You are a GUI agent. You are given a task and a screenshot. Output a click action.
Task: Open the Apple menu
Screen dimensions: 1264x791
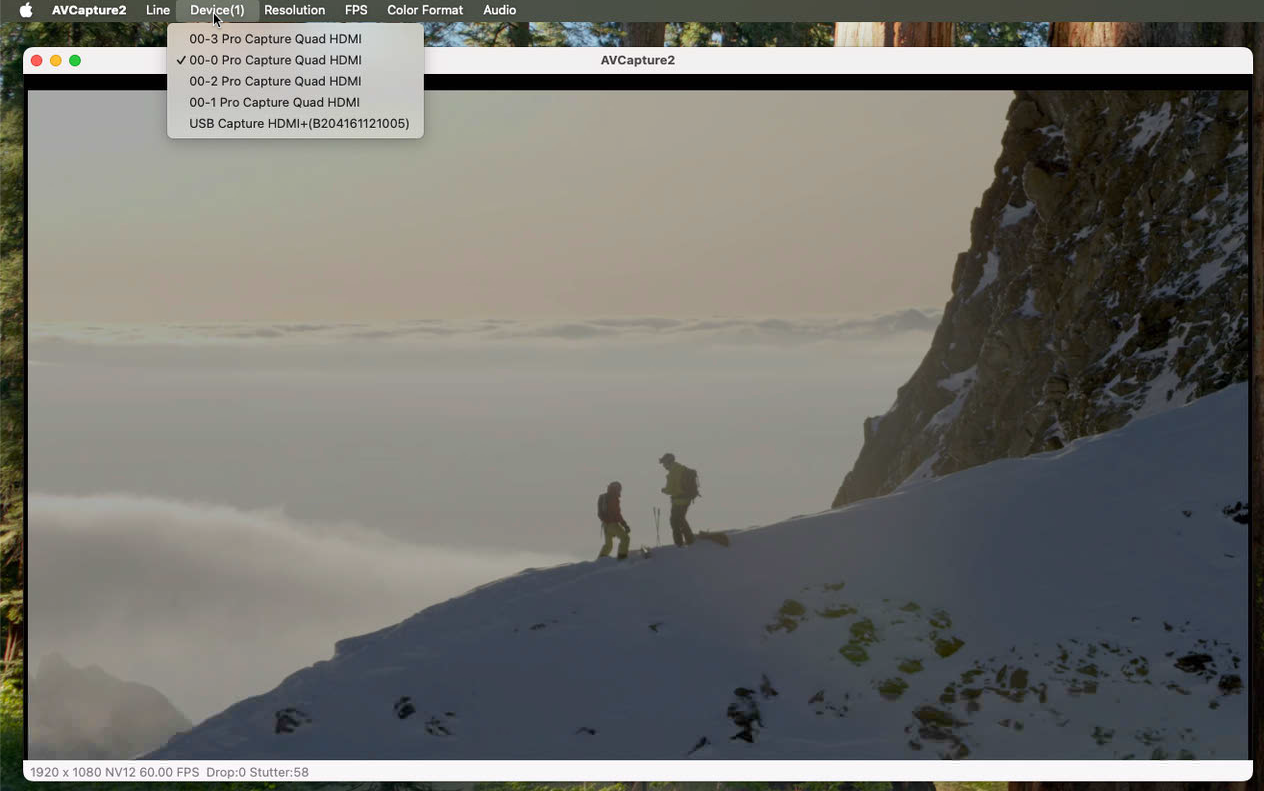tap(26, 10)
